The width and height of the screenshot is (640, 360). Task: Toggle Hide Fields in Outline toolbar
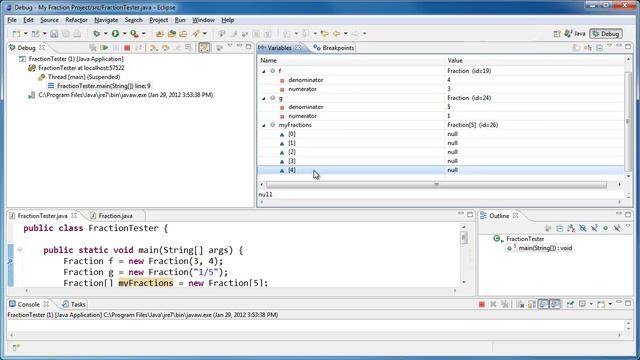click(582, 228)
